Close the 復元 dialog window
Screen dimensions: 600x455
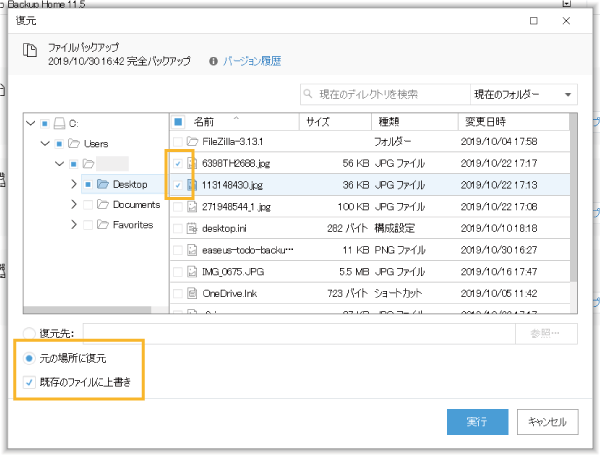tap(566, 21)
